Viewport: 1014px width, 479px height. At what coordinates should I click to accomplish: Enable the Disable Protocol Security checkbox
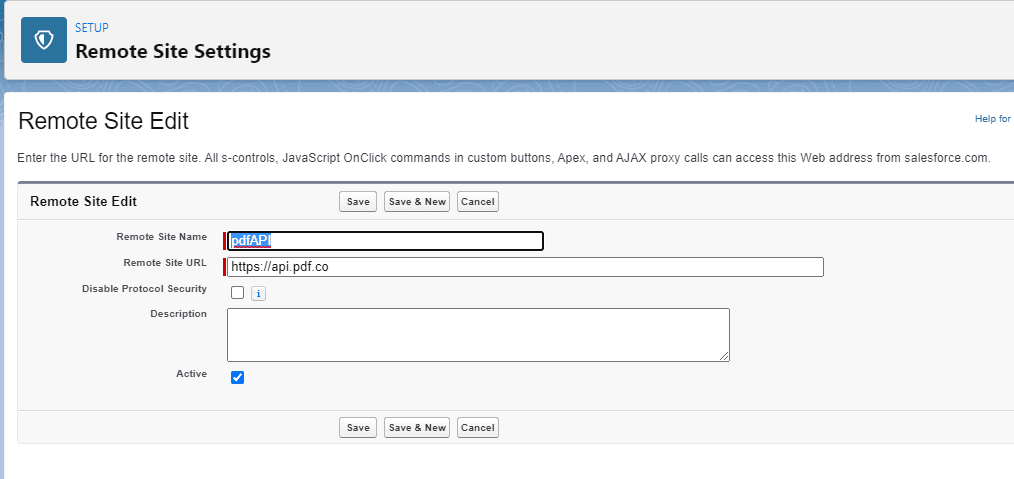point(237,293)
